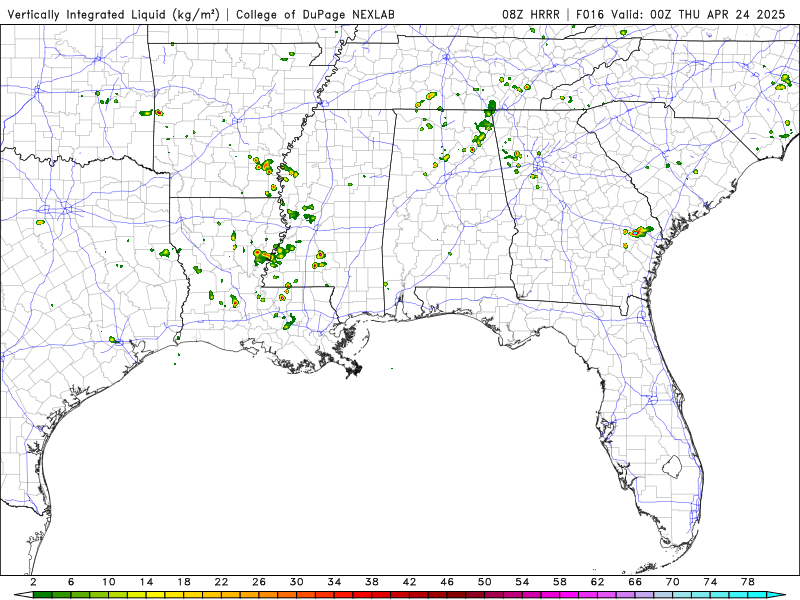This screenshot has width=800, height=600.
Task: Click the color scale label '38'
Action: tap(372, 582)
